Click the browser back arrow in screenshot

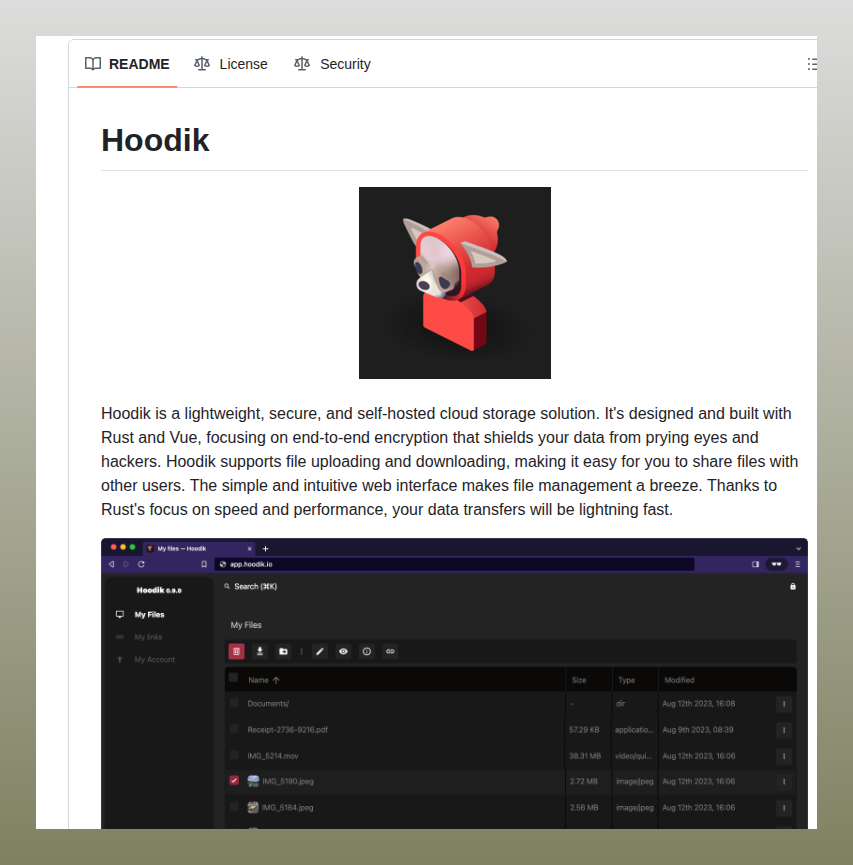click(x=111, y=564)
